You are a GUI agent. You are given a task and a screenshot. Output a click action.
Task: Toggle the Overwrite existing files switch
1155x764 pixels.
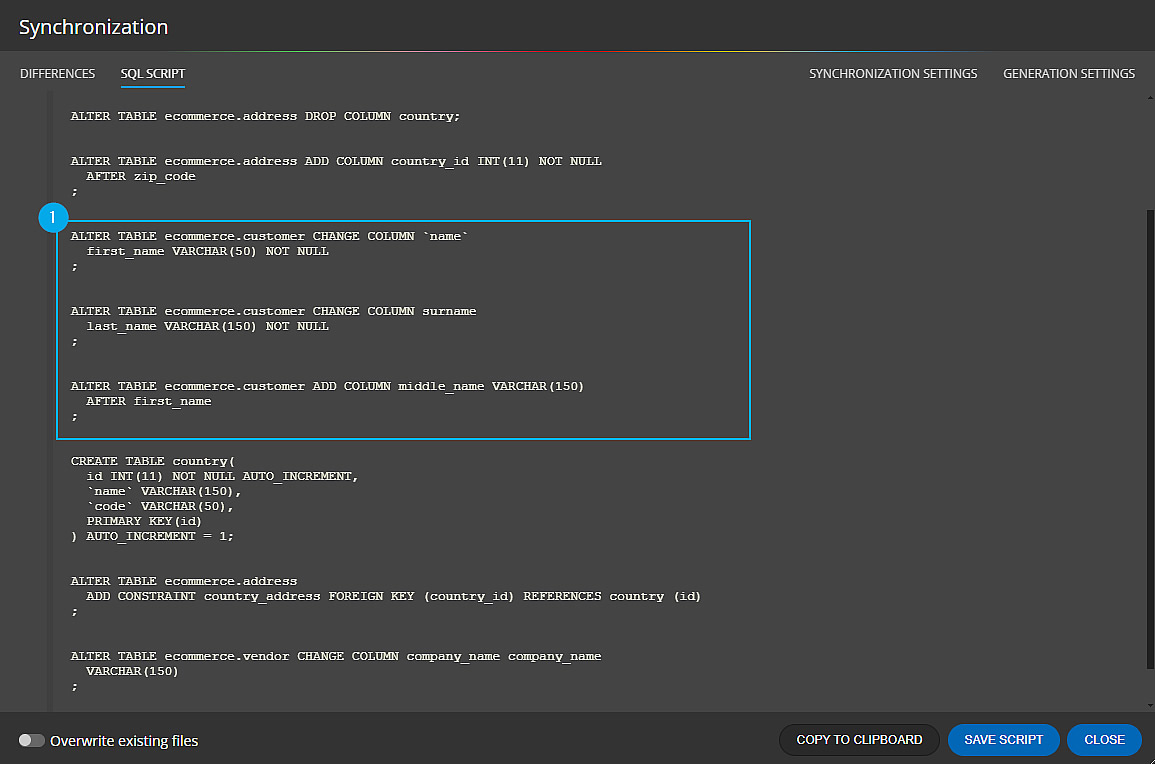(32, 741)
